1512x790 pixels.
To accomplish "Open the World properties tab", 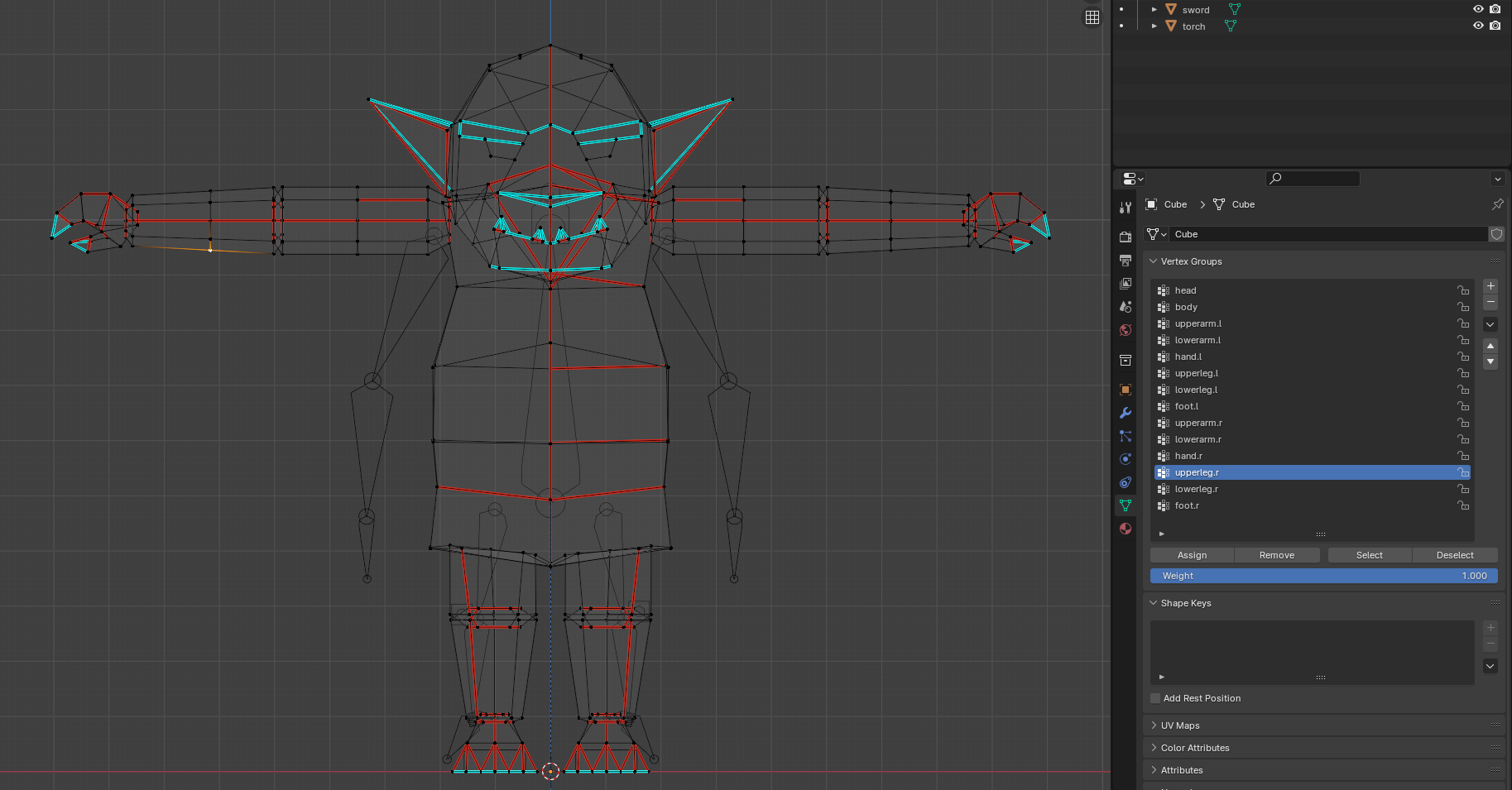I will (x=1126, y=330).
